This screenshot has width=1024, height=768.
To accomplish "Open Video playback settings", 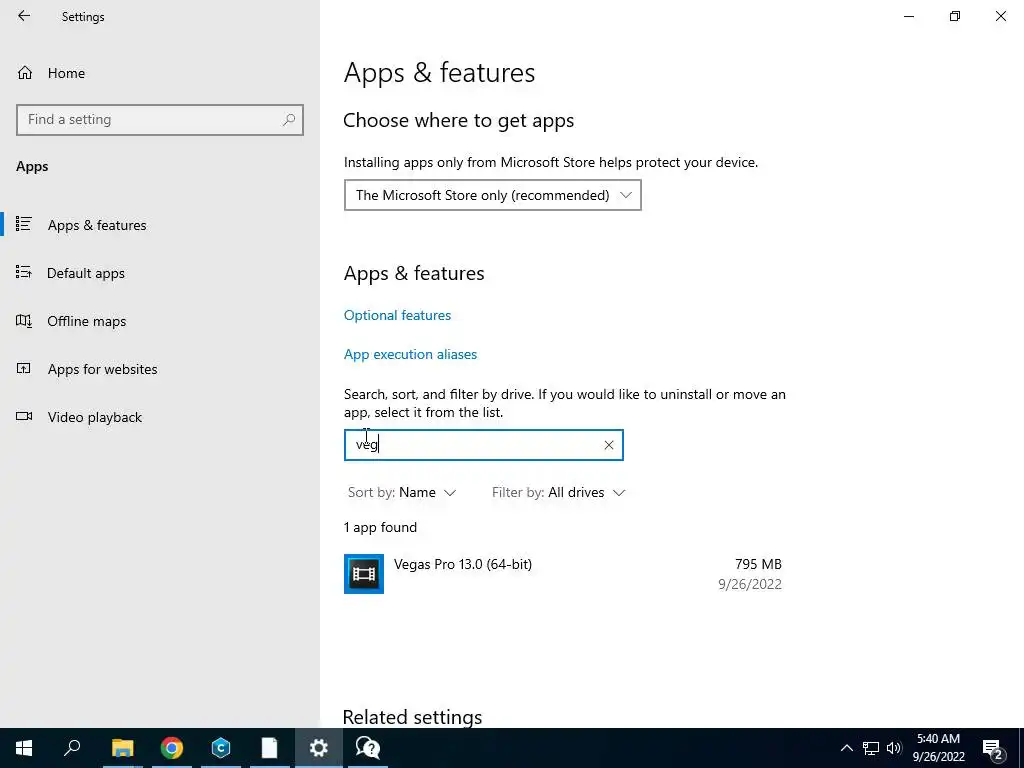I will 94,417.
